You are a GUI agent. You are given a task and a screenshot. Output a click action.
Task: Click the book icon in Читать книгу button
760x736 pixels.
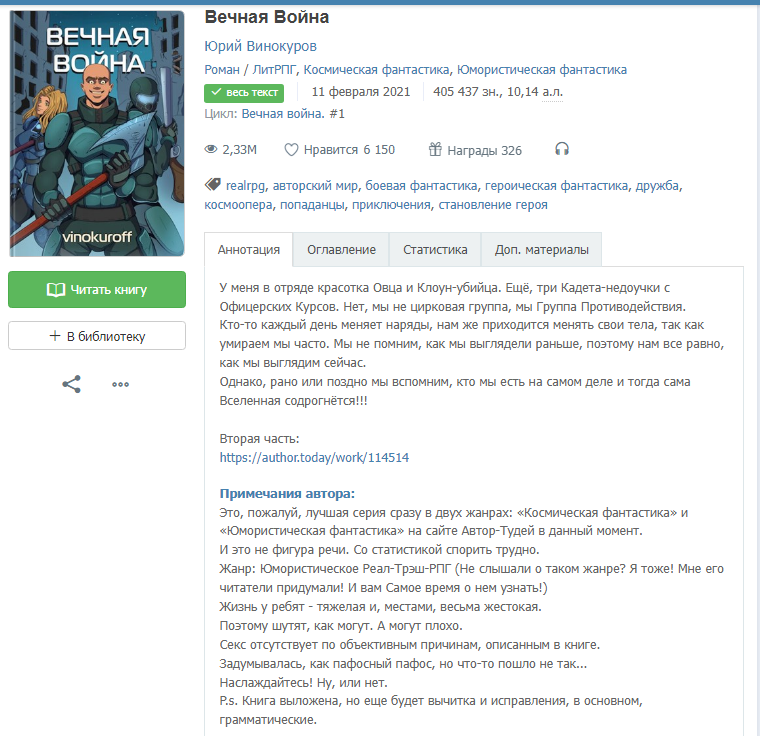[56, 289]
